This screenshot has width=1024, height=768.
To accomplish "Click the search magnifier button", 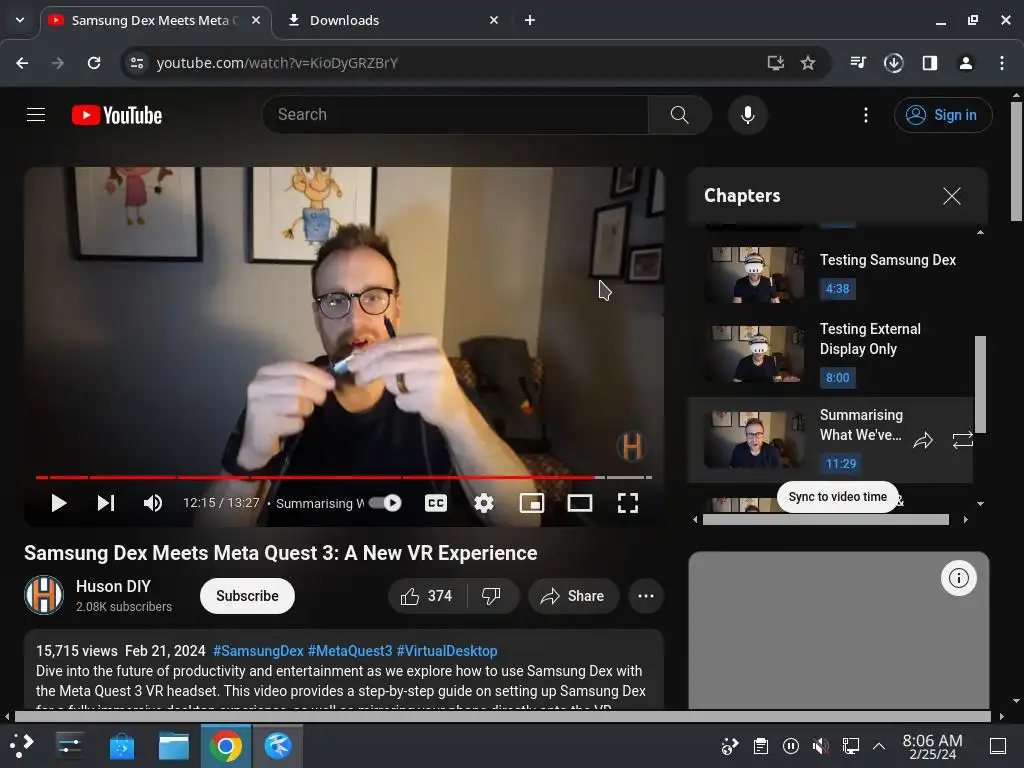I will pyautogui.click(x=679, y=115).
